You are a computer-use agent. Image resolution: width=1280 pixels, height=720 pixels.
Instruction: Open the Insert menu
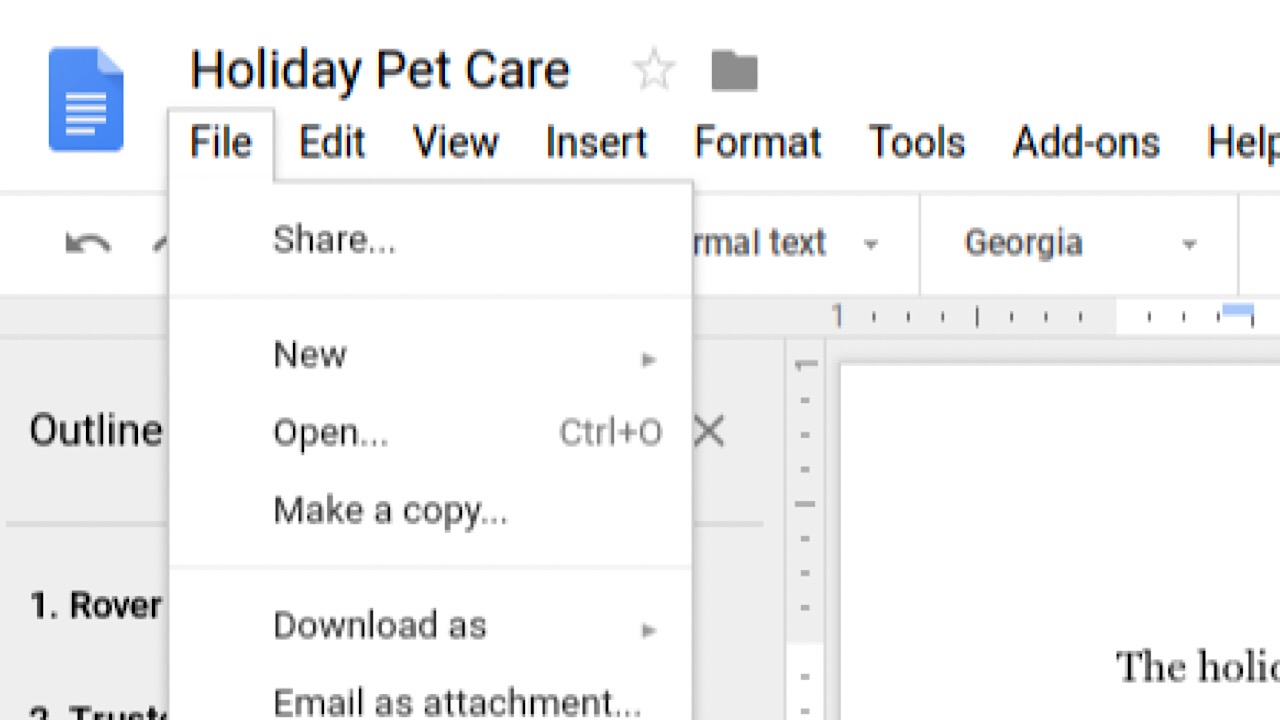[x=596, y=143]
